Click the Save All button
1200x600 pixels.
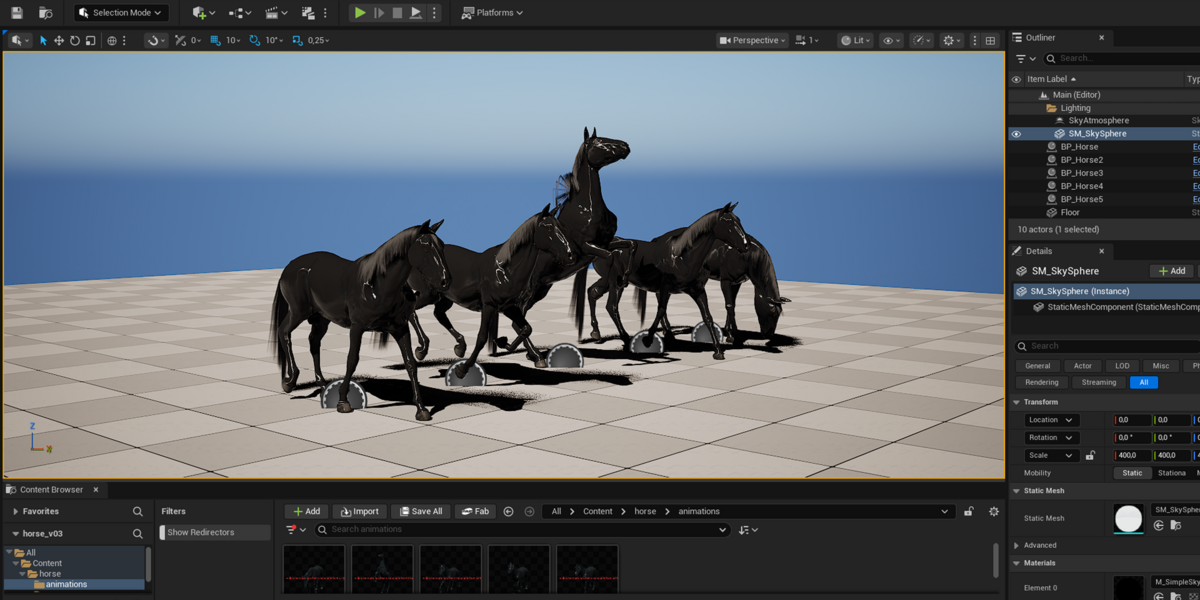point(420,511)
